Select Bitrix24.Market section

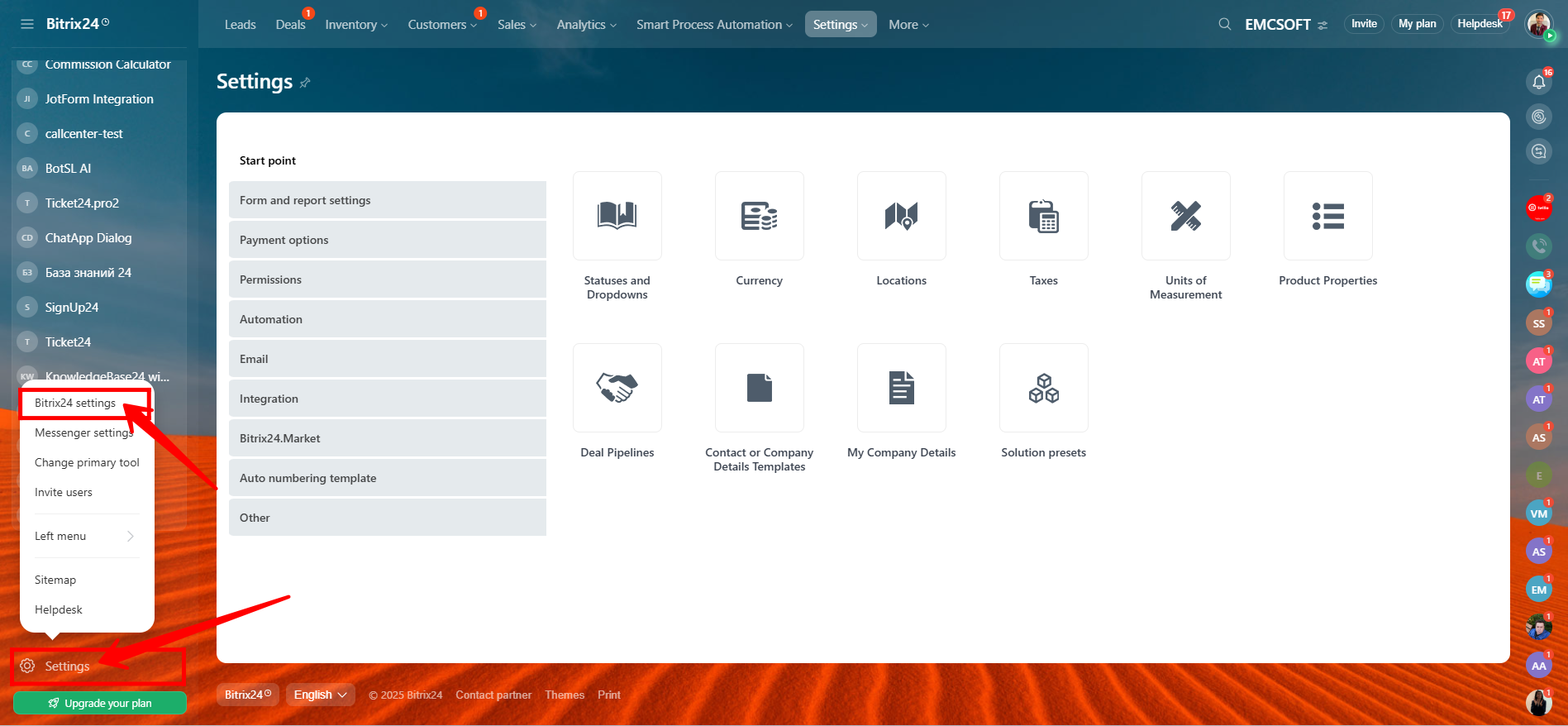[388, 438]
